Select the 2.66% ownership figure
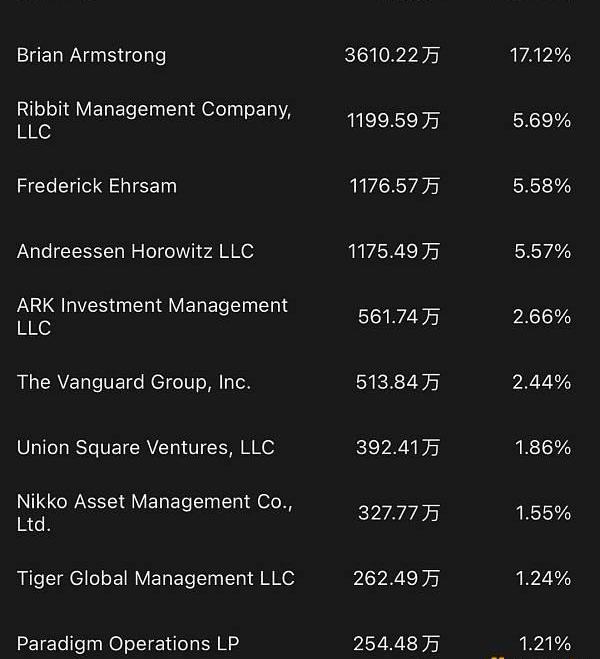Viewport: 600px width, 659px height. click(x=542, y=316)
